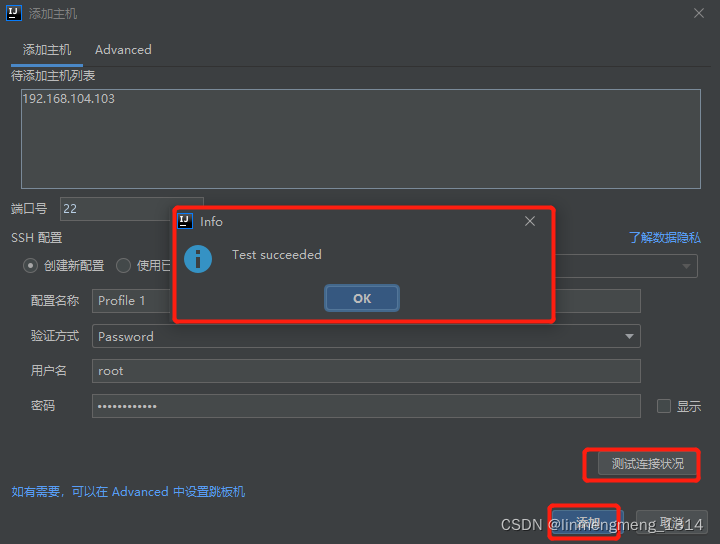Viewport: 720px width, 544px height.
Task: Close the 添加主机 window
Action: click(699, 13)
